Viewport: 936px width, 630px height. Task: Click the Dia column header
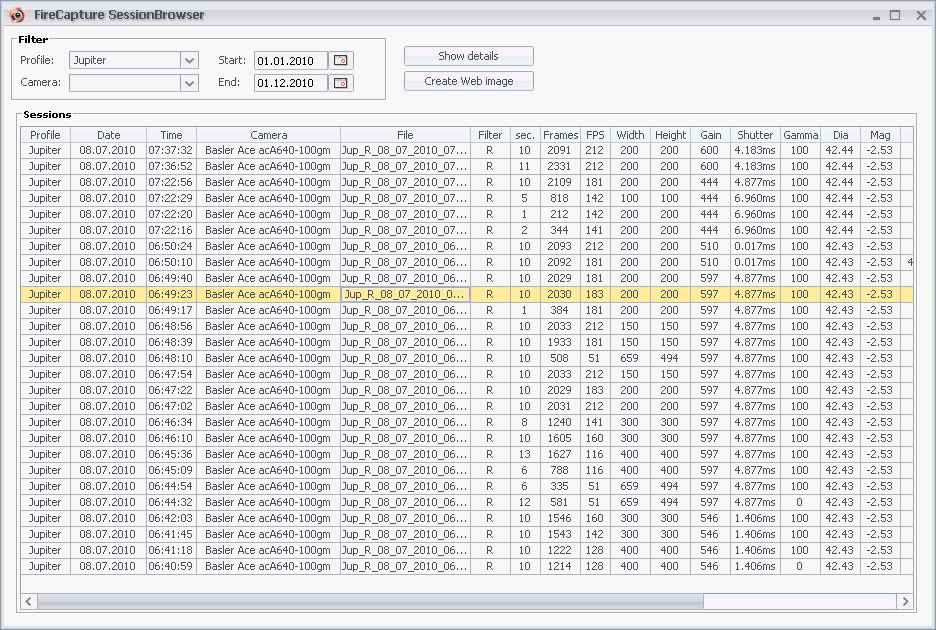[x=840, y=135]
